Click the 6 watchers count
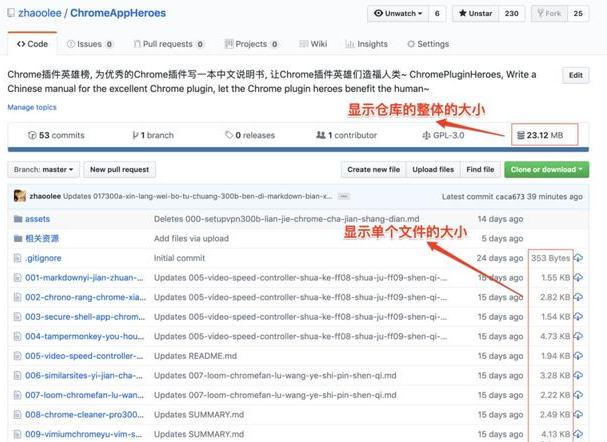Screen dimensions: 607x442 click(x=437, y=14)
